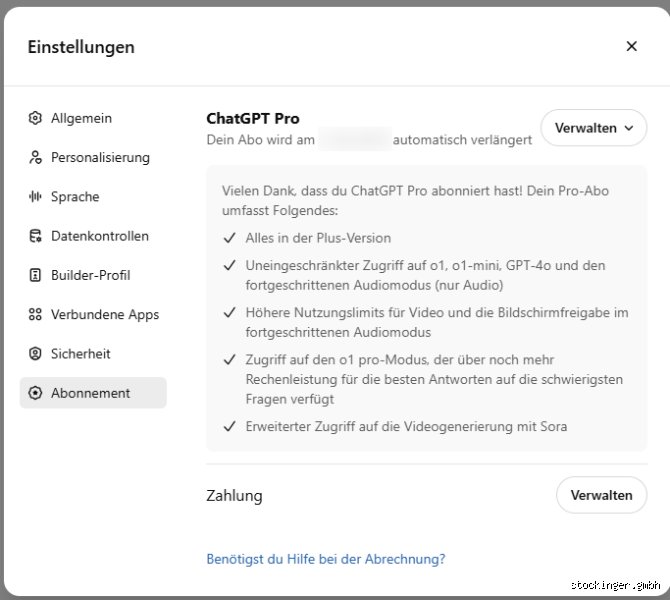
Task: Open the Sicherheit tab
Action: (x=93, y=354)
